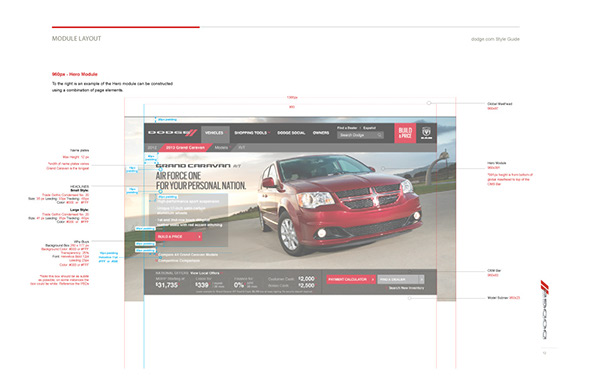Expand the Shopping Tools dropdown

(x=252, y=133)
